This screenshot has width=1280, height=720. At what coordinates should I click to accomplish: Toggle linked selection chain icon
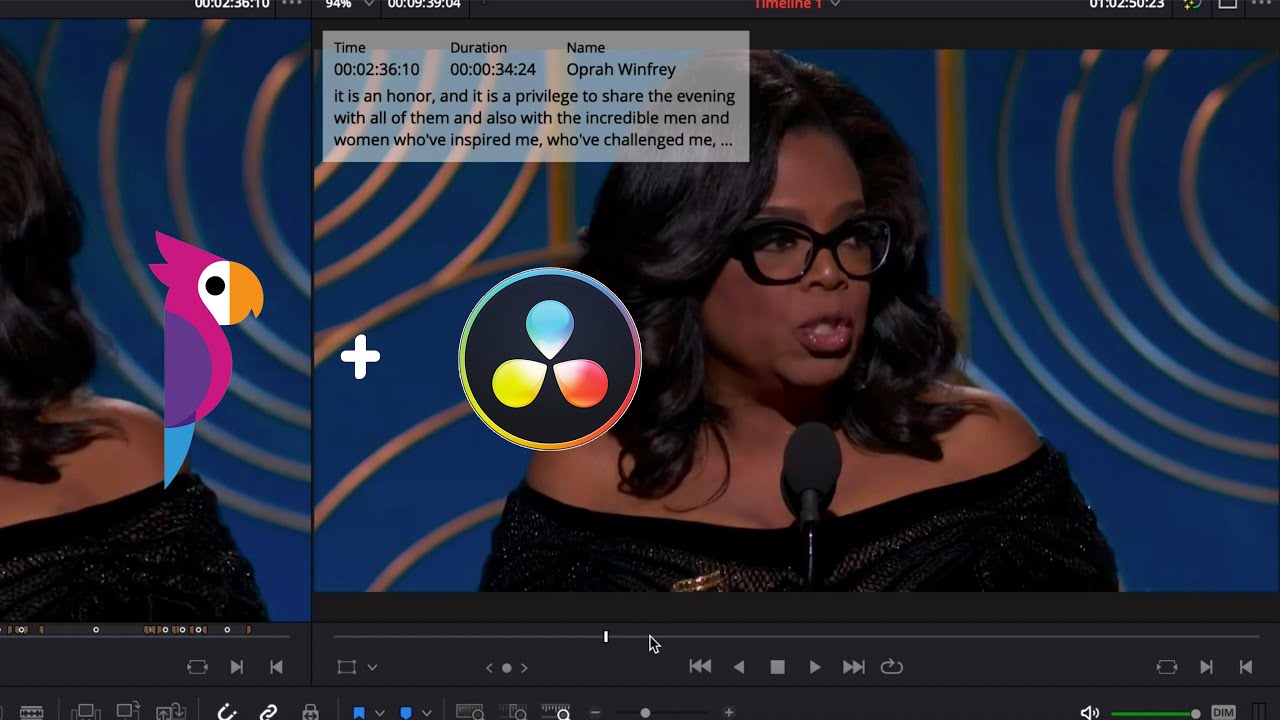click(268, 712)
